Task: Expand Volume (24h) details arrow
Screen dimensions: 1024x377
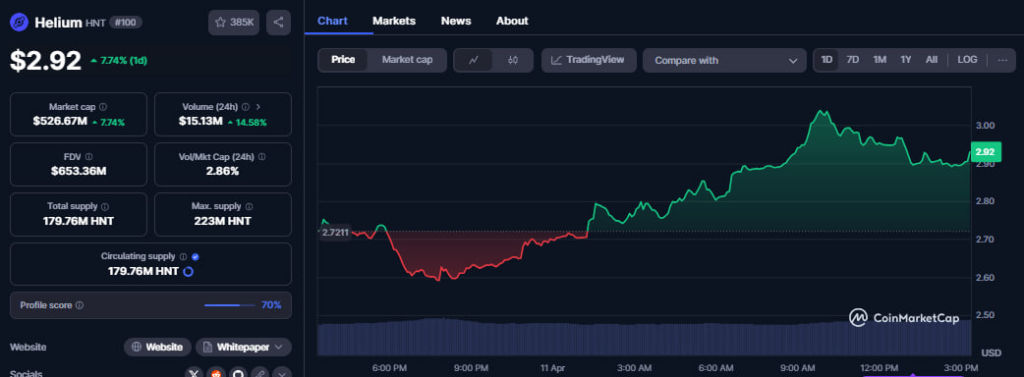Action: [259, 107]
